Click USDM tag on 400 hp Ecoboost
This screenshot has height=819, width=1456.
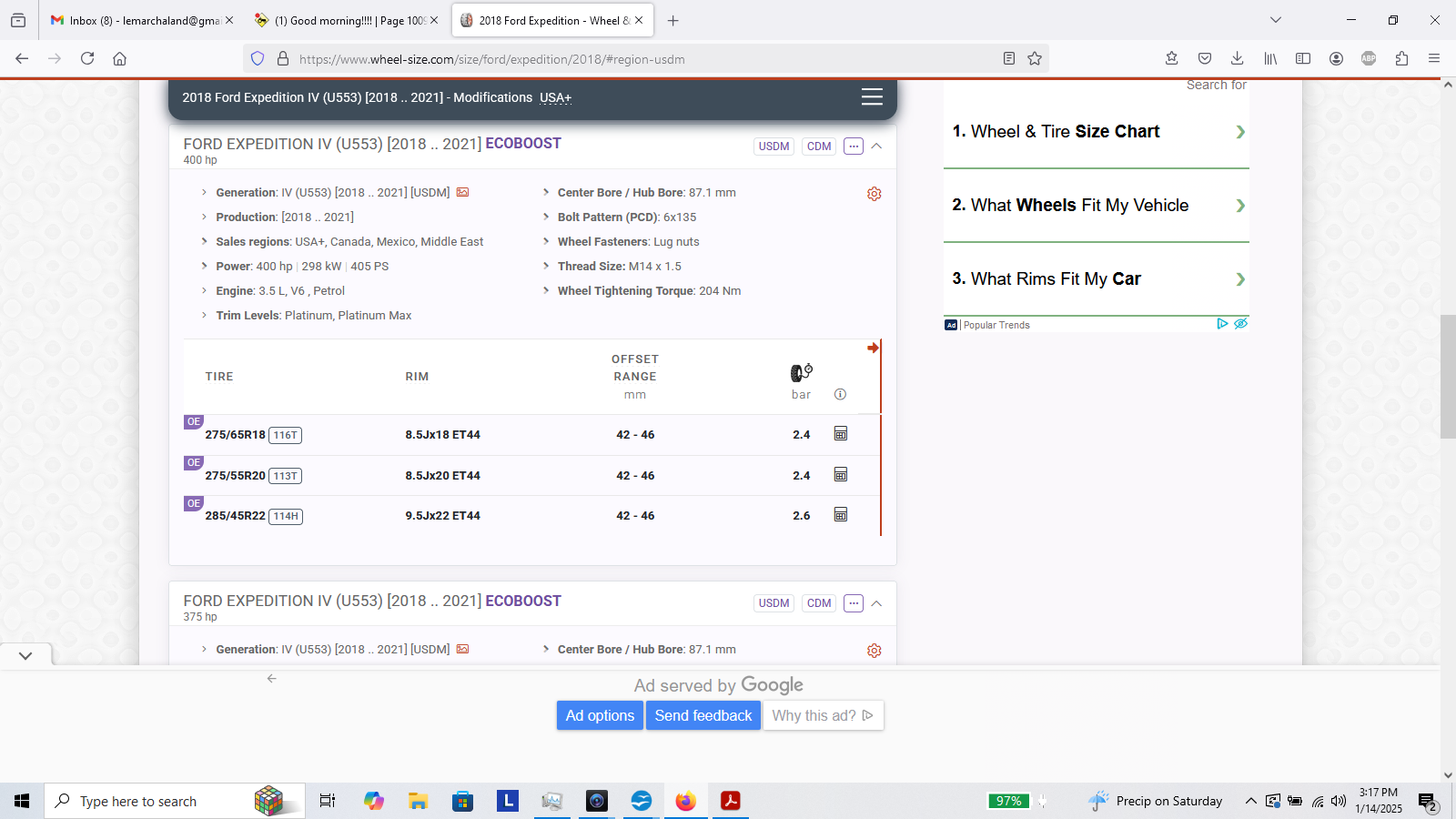774,146
